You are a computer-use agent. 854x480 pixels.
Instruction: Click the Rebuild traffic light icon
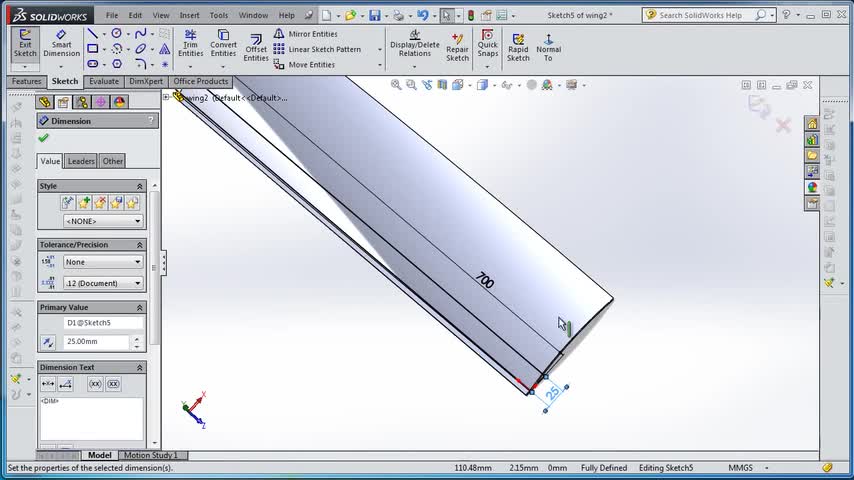(471, 15)
